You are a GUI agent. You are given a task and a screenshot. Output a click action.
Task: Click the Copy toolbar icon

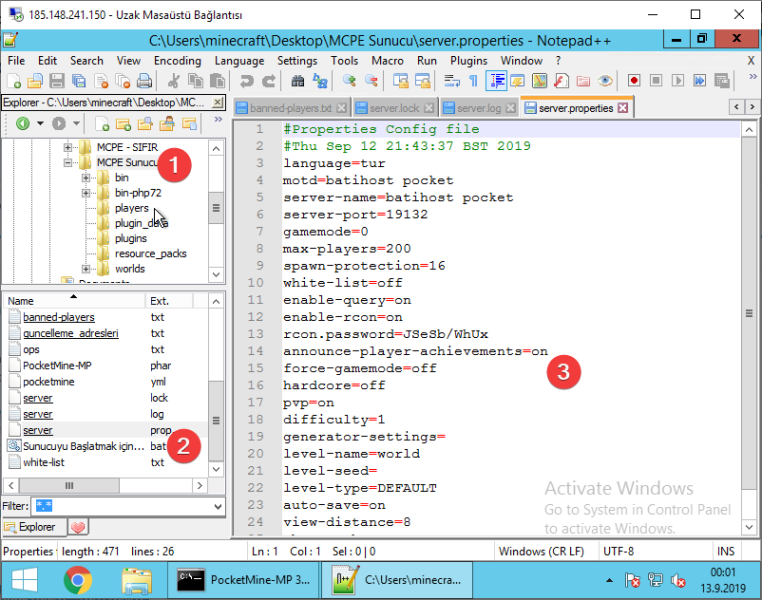[195, 81]
